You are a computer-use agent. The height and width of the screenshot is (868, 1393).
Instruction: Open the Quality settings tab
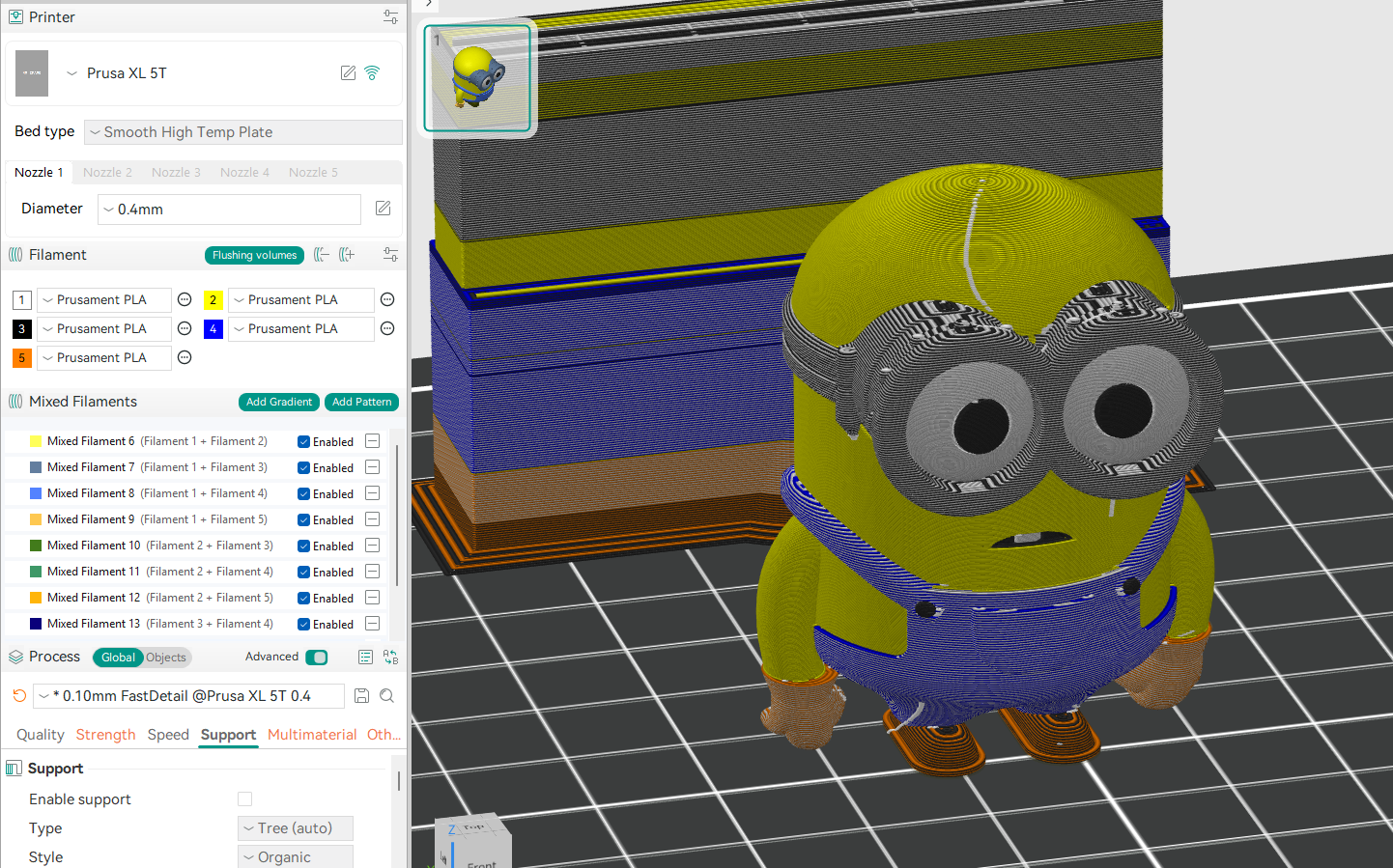pos(41,735)
